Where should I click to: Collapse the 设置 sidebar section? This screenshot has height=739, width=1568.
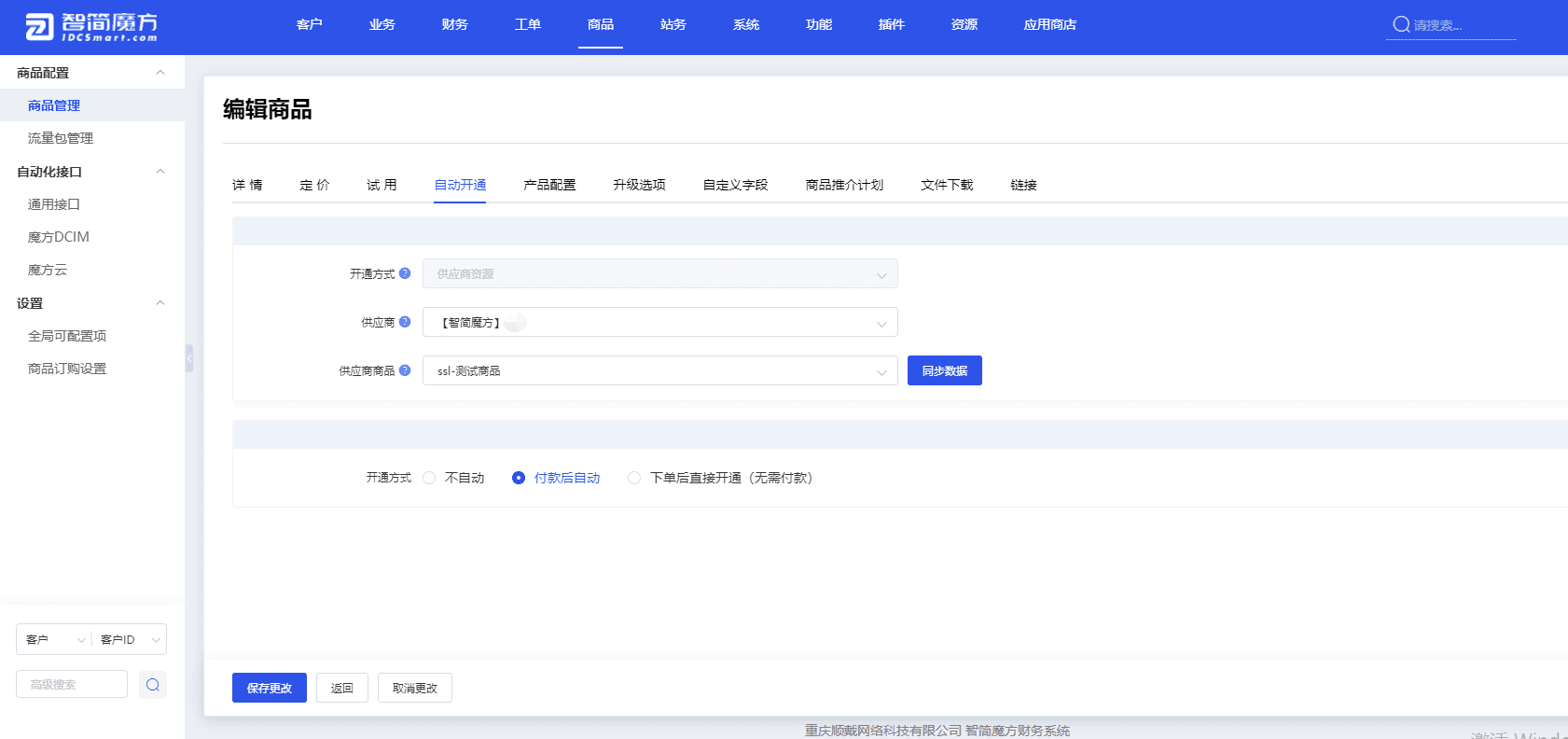tap(160, 303)
